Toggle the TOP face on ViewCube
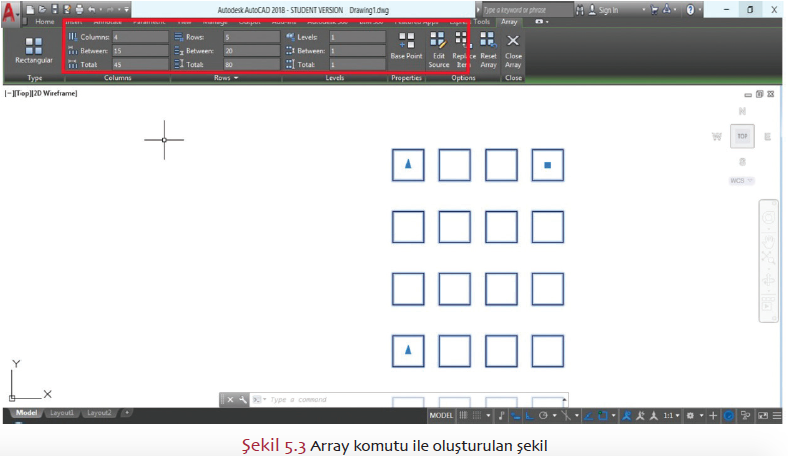This screenshot has width=788, height=456. pyautogui.click(x=742, y=135)
